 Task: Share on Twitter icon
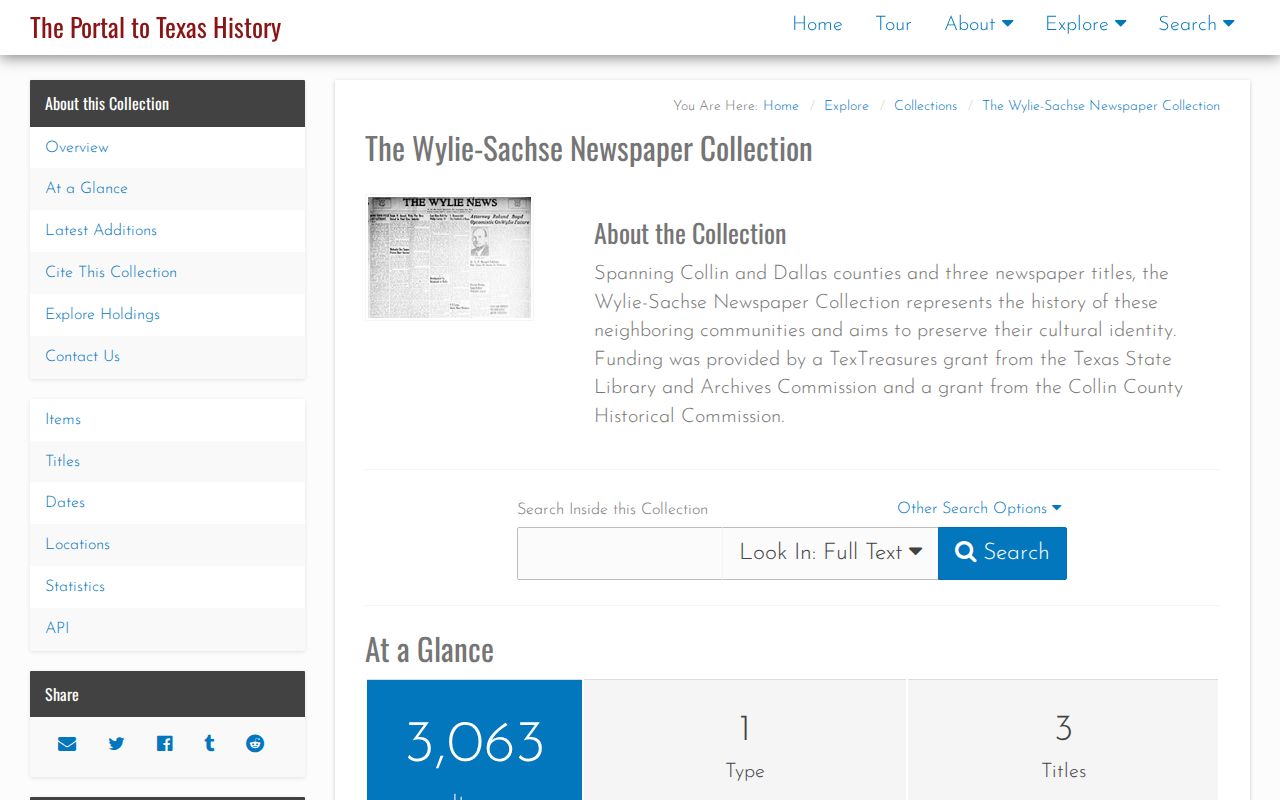click(x=117, y=744)
